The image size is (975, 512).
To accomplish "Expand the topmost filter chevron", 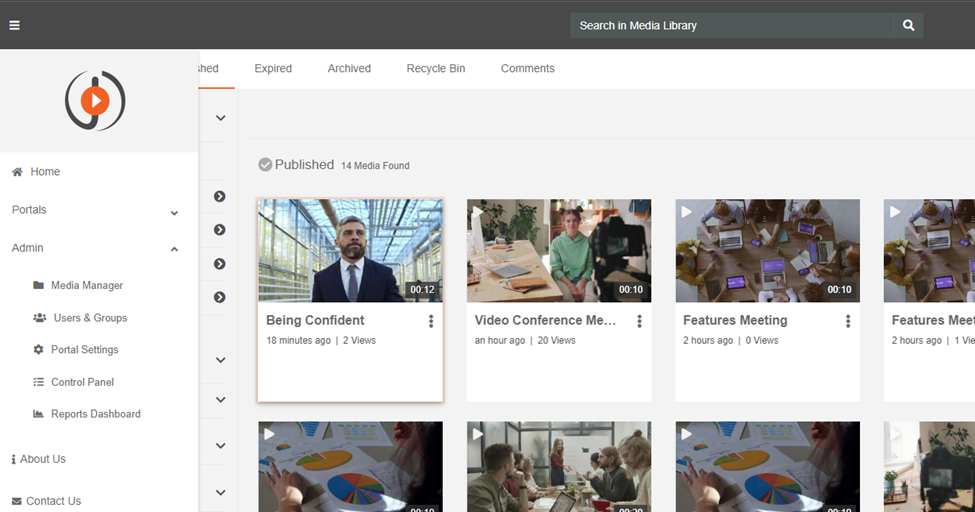I will [220, 118].
